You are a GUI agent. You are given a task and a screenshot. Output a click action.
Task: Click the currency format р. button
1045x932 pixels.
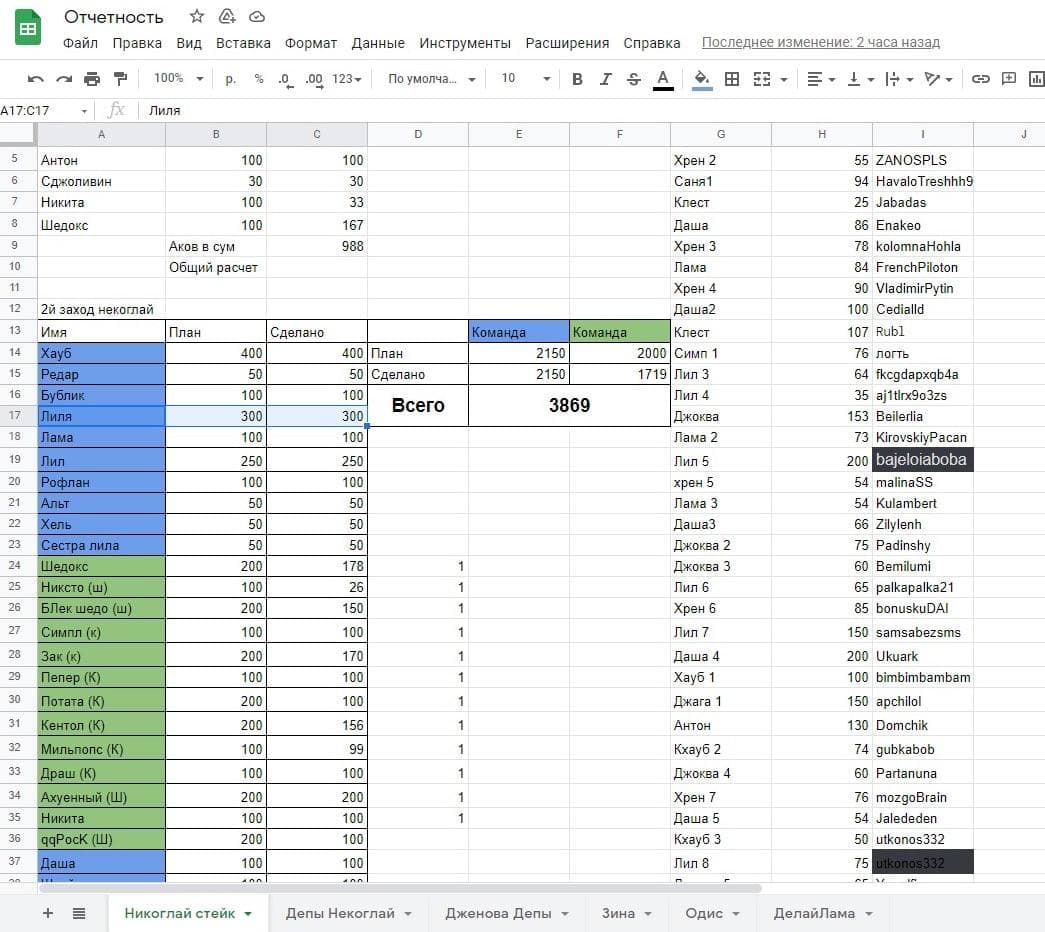coord(231,79)
